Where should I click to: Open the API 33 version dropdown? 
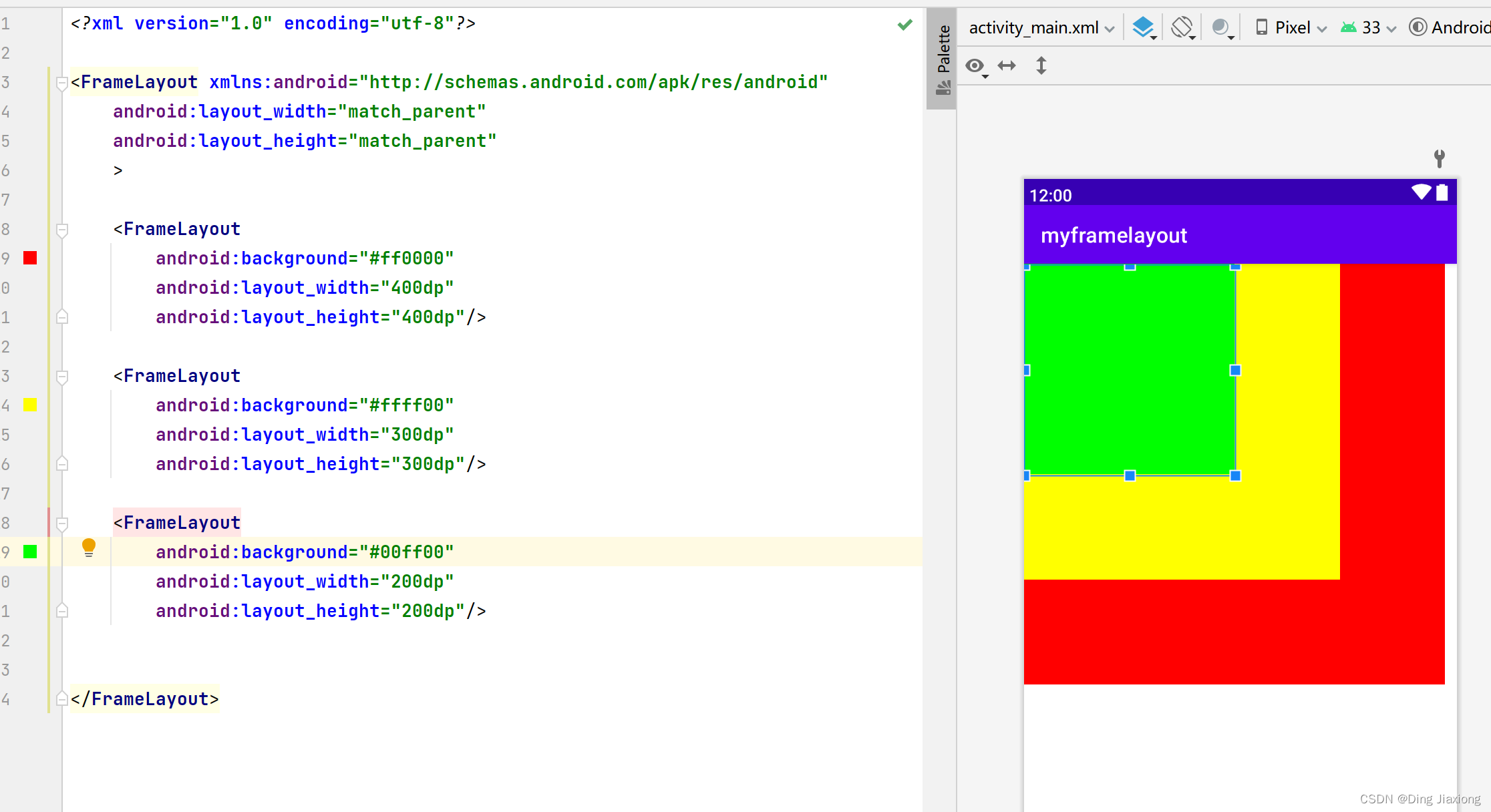pos(1369,27)
